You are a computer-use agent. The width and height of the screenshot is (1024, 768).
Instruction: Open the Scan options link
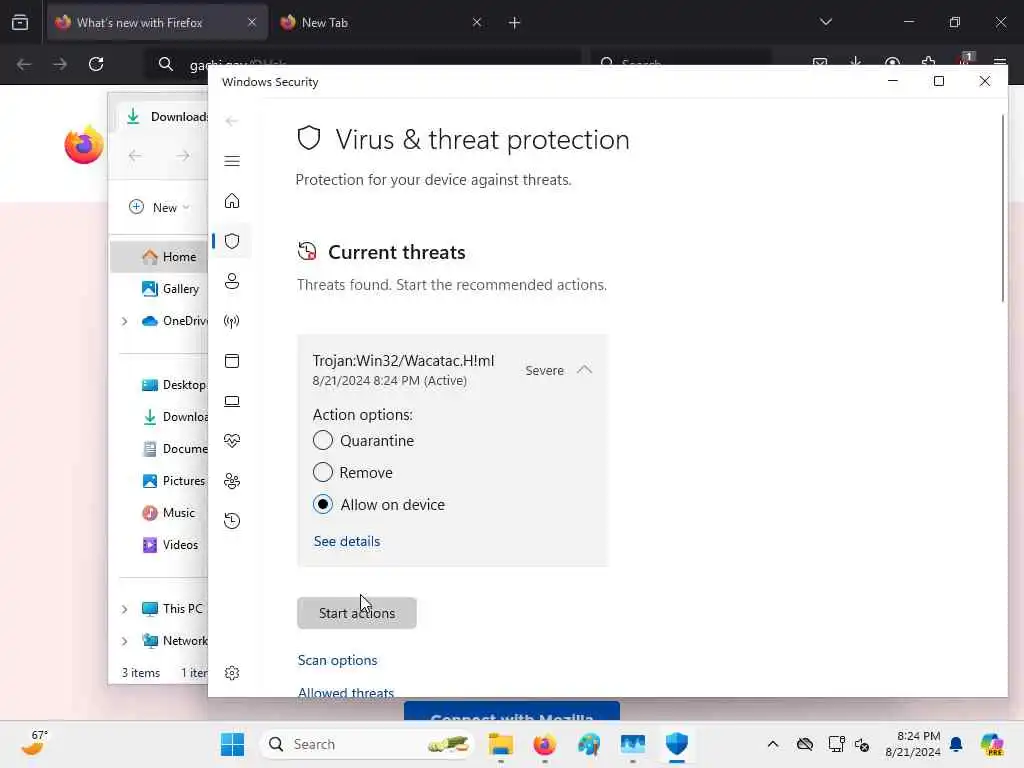[x=338, y=660]
